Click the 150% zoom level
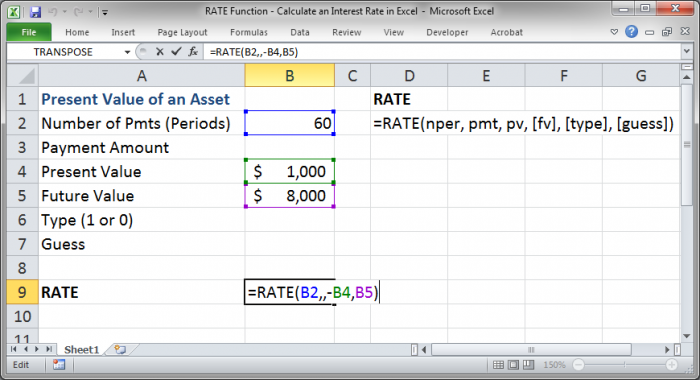 coord(554,365)
